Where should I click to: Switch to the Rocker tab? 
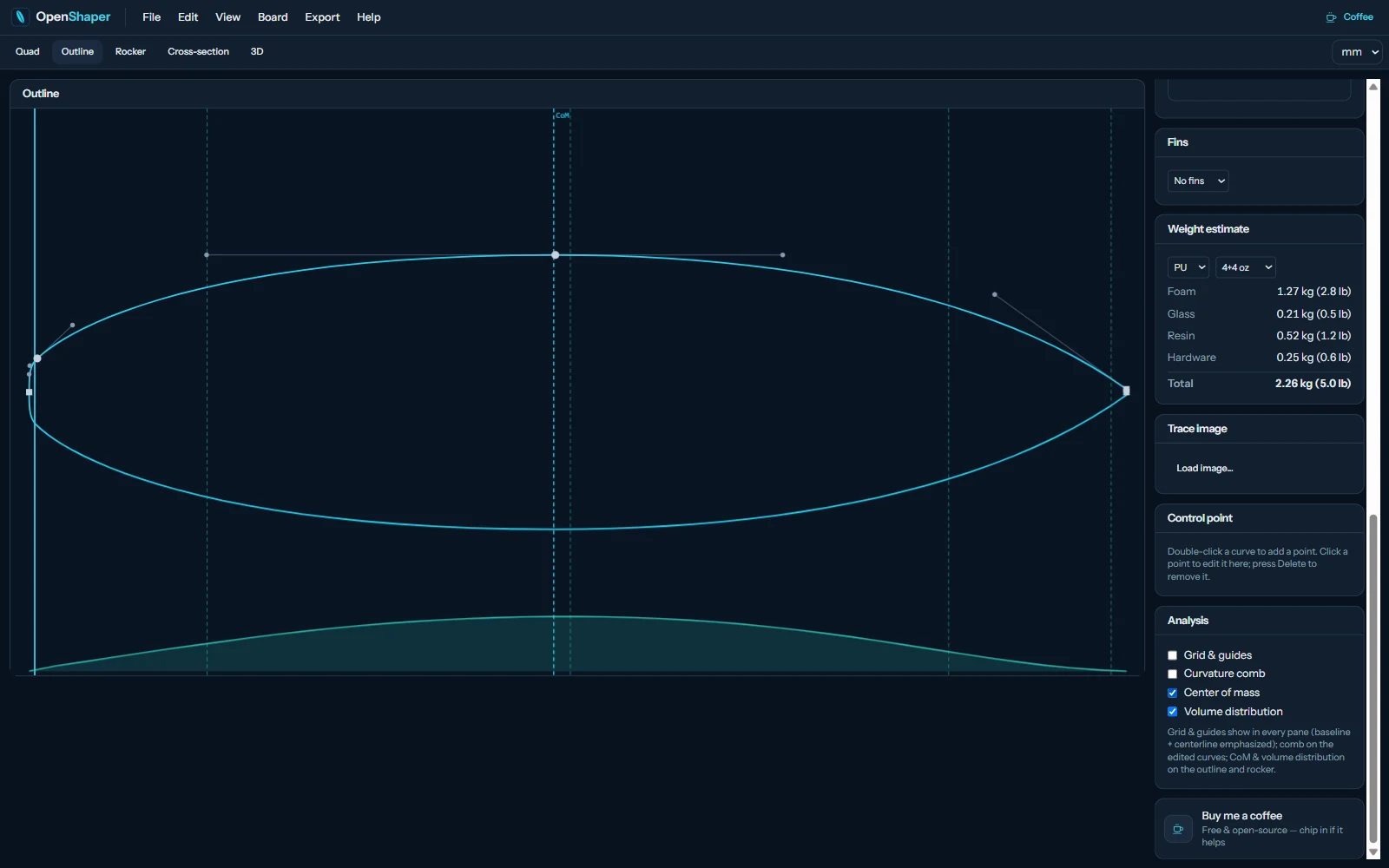[130, 52]
